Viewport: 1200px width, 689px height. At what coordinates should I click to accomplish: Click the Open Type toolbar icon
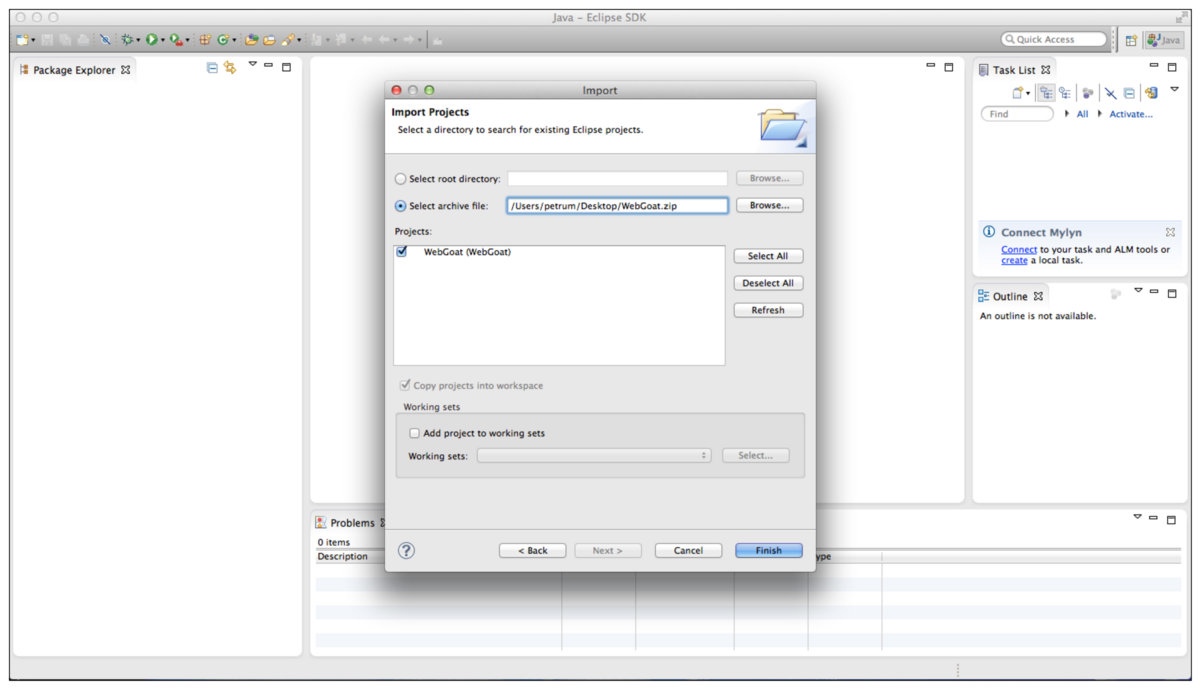click(x=252, y=40)
